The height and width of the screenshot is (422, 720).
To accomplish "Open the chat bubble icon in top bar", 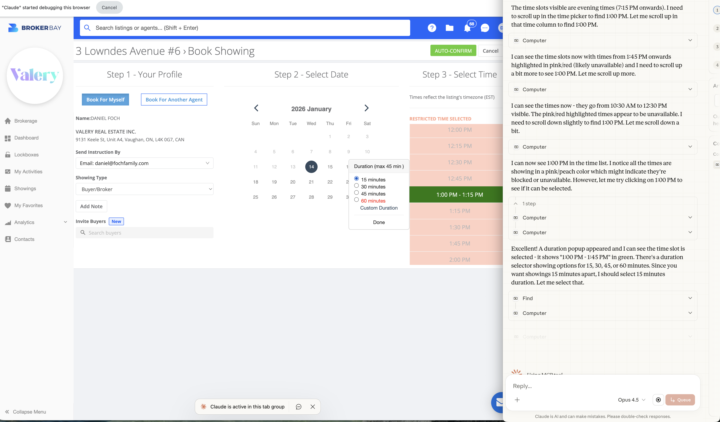I will pyautogui.click(x=485, y=28).
